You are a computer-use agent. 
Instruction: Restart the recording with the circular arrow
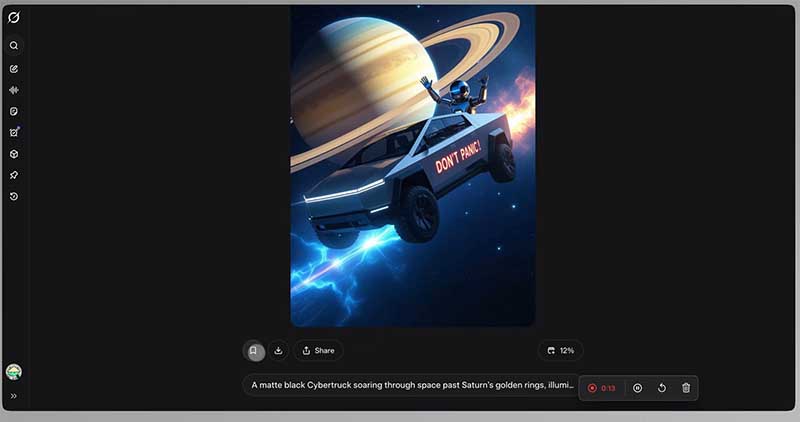pyautogui.click(x=662, y=388)
